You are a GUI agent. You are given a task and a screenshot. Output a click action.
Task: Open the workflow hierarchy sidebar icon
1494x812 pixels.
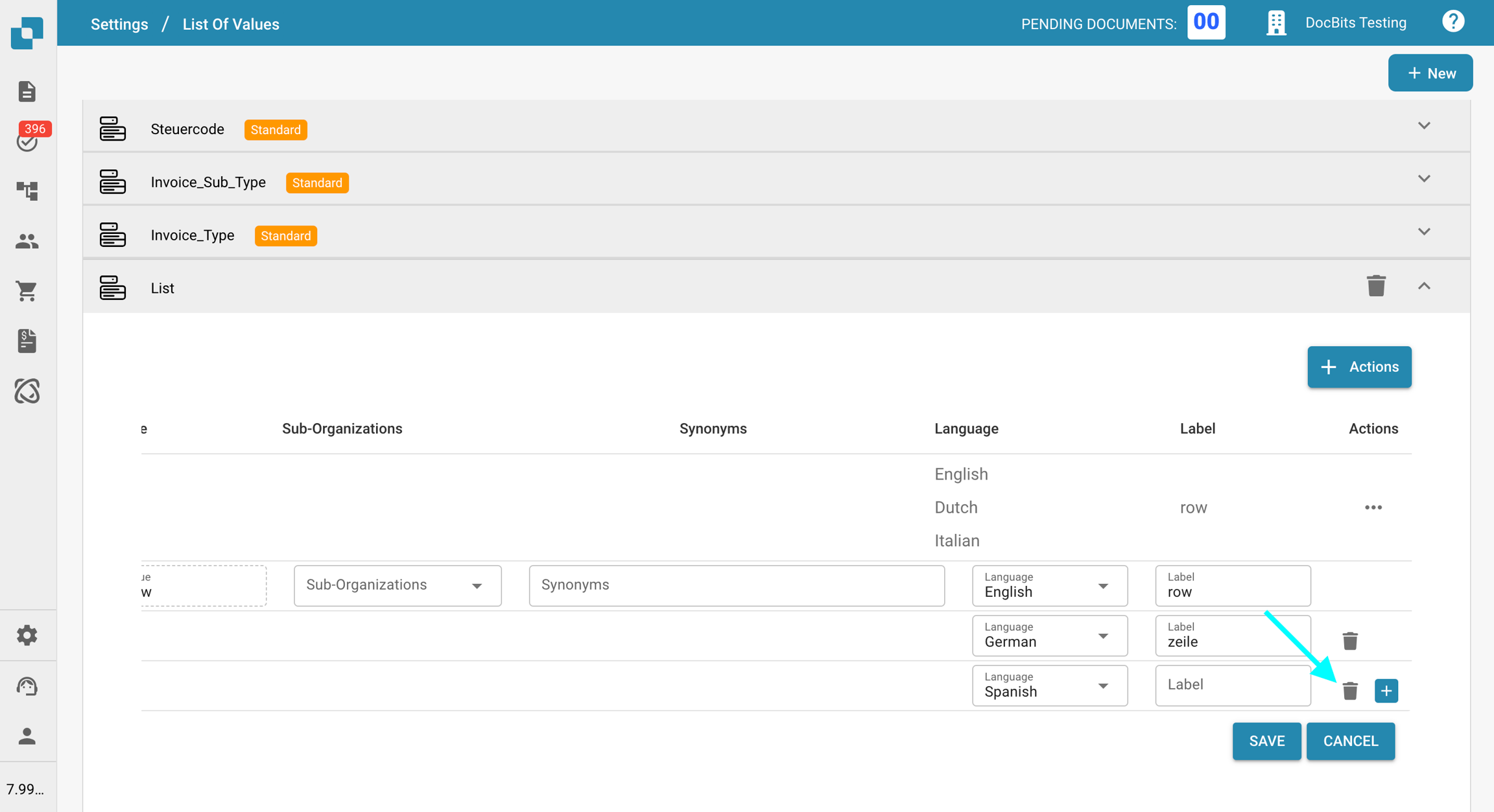(x=27, y=190)
